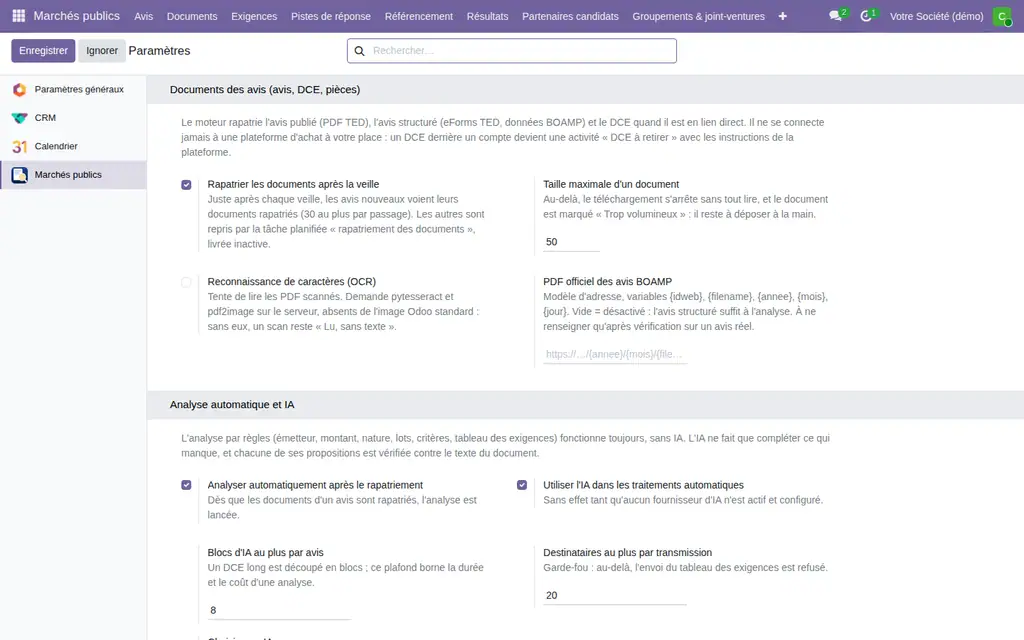
Task: Click the Marchés publics sidebar icon
Action: [20, 175]
